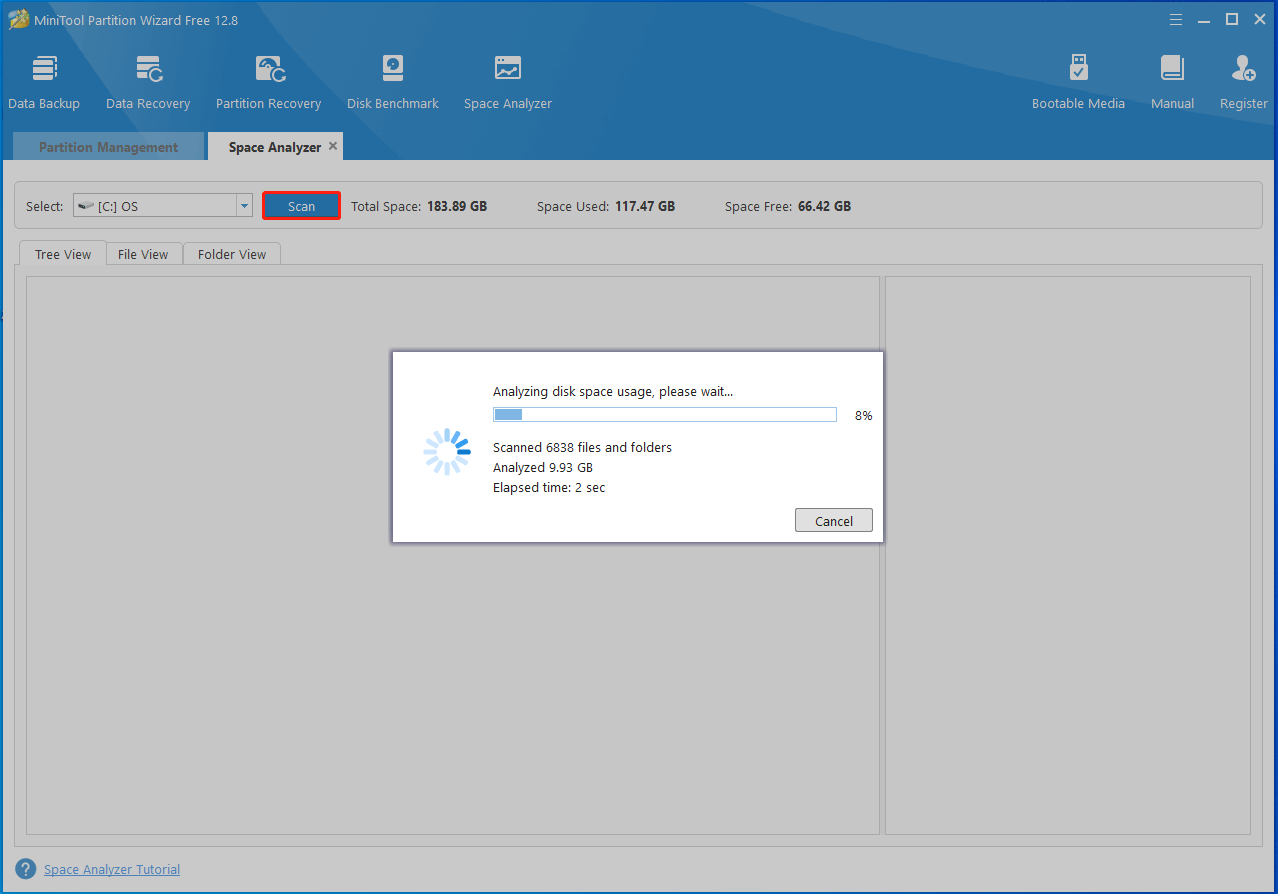The width and height of the screenshot is (1278, 894).
Task: Open the Manual
Action: [x=1171, y=80]
